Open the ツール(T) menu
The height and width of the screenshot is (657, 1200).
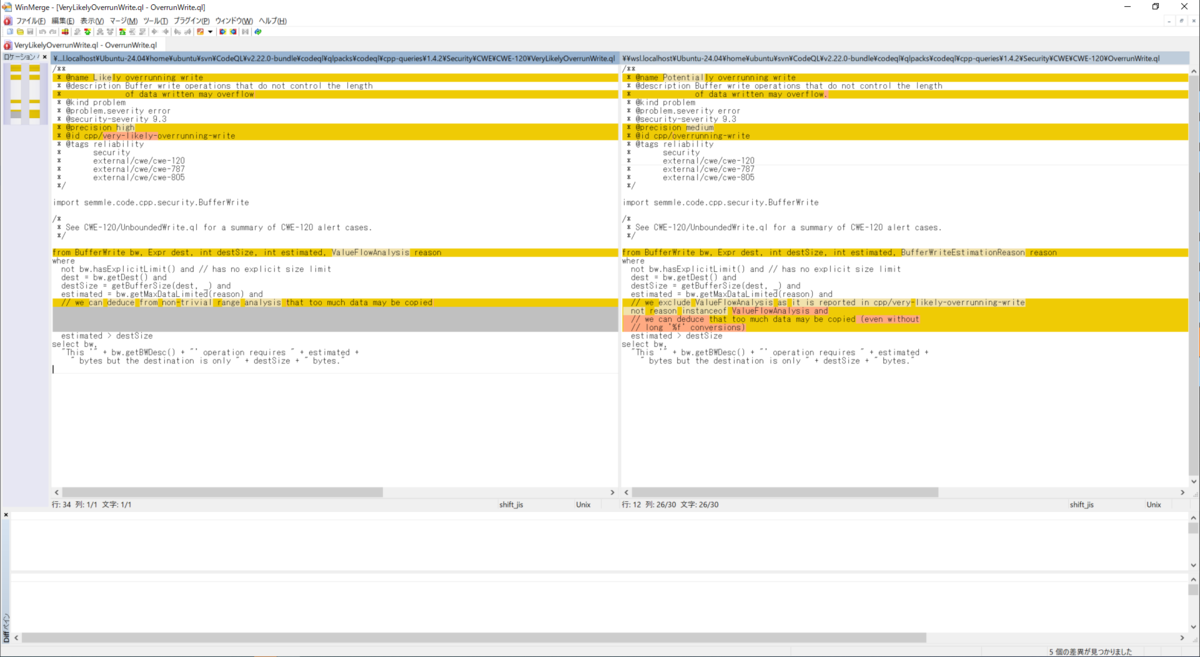(155, 20)
